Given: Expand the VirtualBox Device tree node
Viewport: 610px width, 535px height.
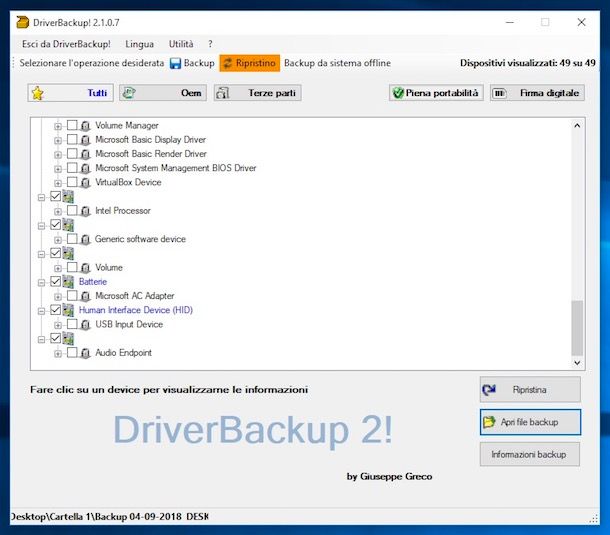Looking at the screenshot, I should click(x=58, y=183).
